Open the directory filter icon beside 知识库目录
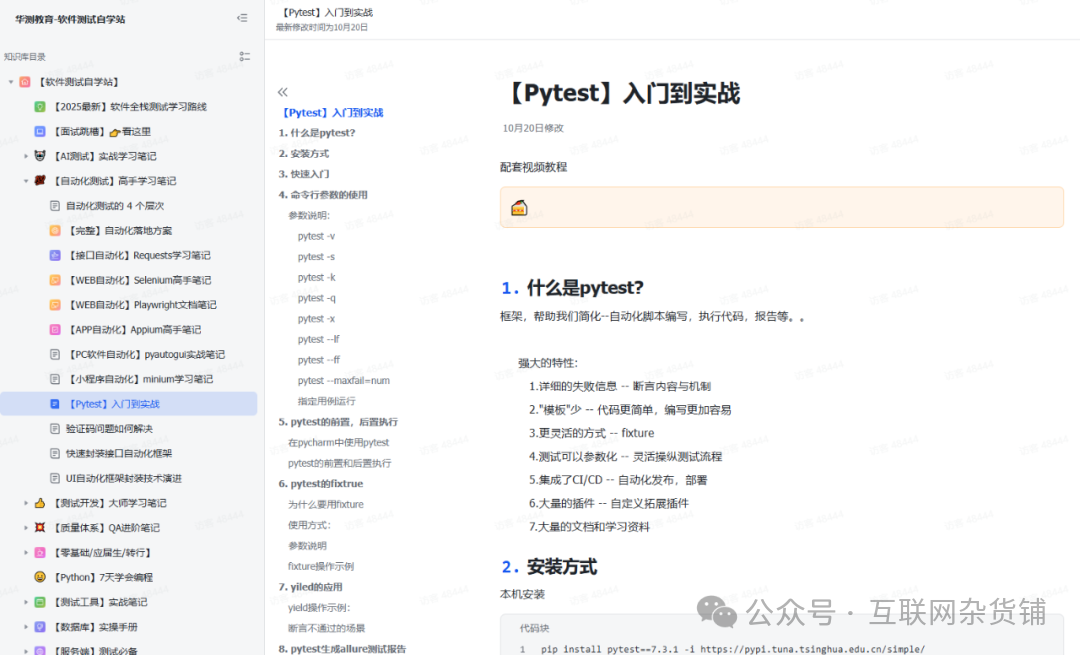The width and height of the screenshot is (1080, 655). pos(245,57)
